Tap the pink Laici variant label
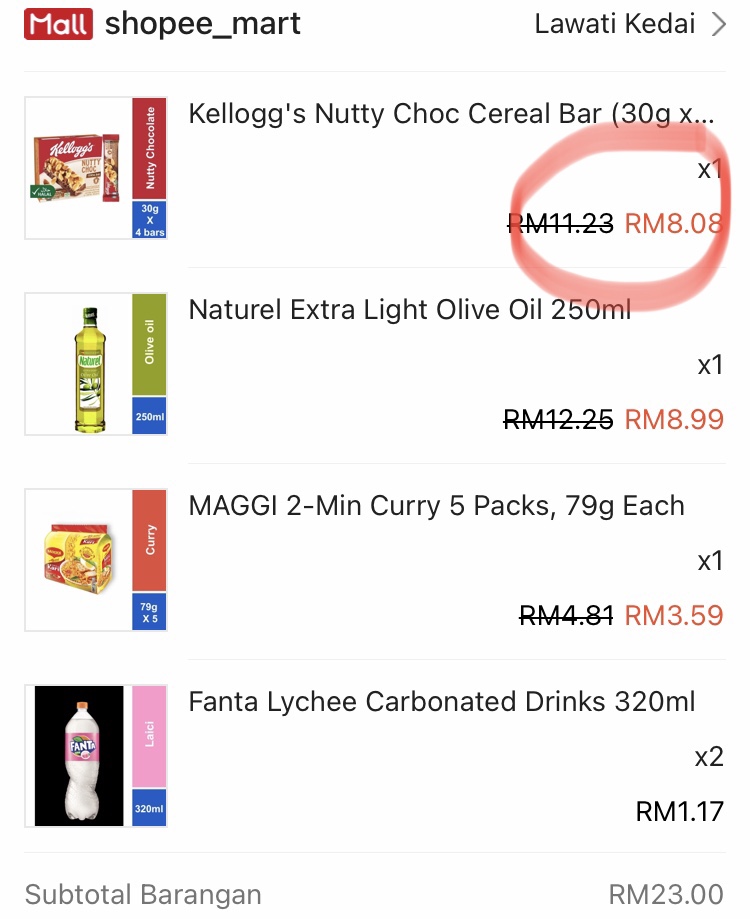The height and width of the screenshot is (919, 750). (x=150, y=736)
